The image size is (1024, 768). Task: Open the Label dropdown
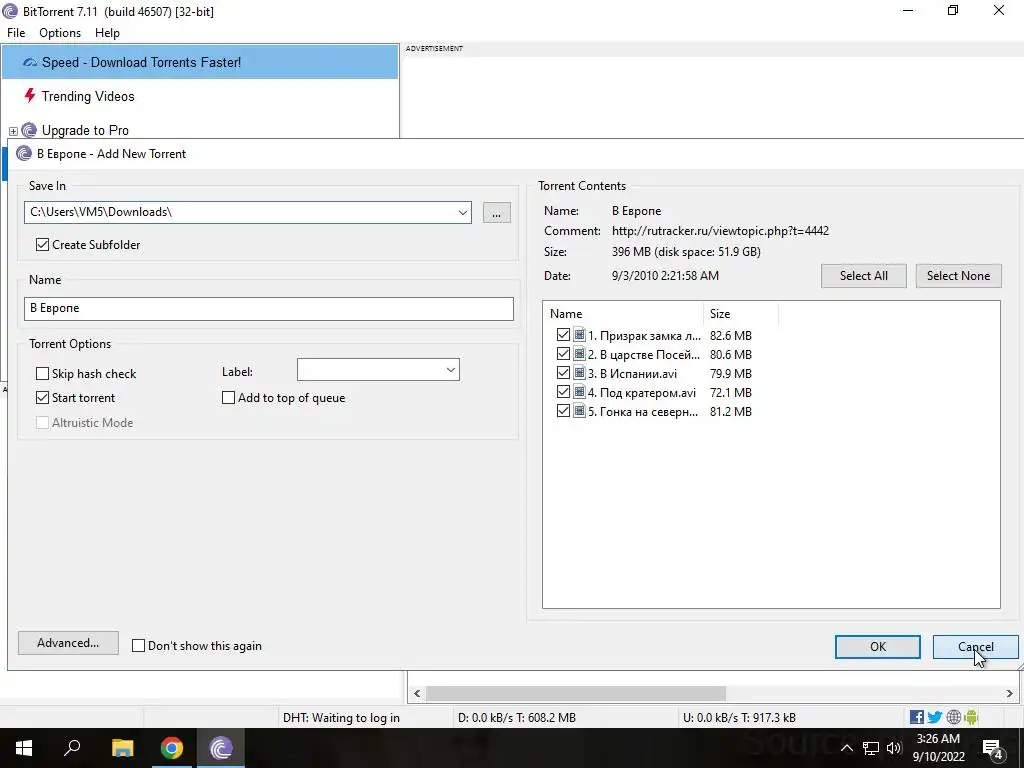pyautogui.click(x=450, y=370)
